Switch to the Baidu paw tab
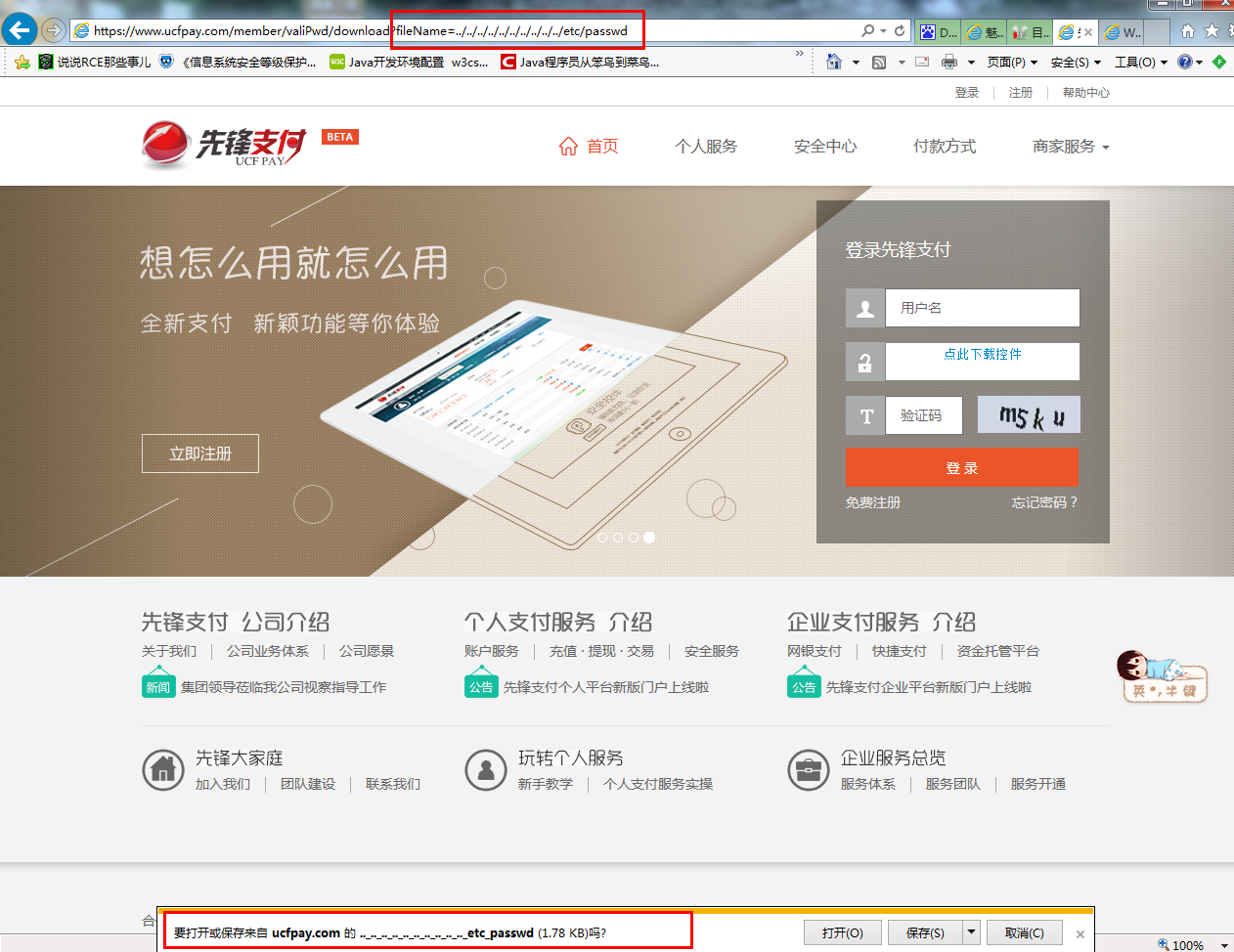 click(x=939, y=32)
